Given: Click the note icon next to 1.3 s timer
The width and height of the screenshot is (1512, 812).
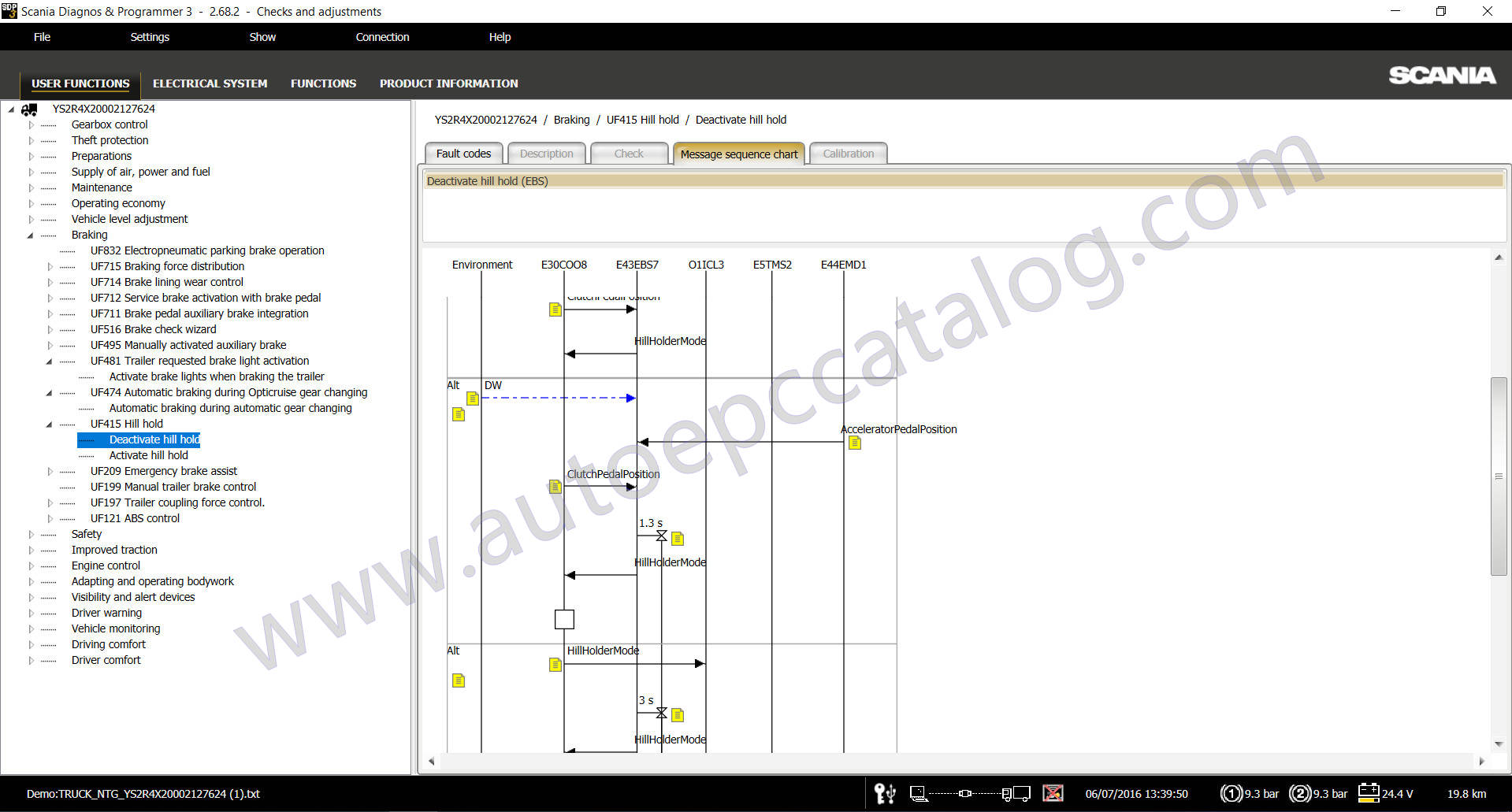Looking at the screenshot, I should click(678, 539).
